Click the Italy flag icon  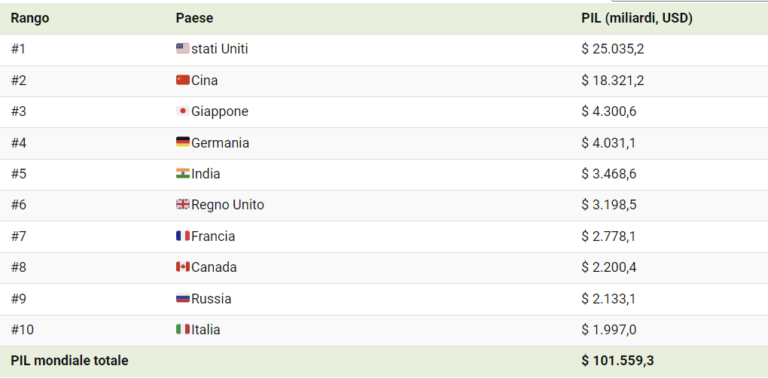pyautogui.click(x=183, y=330)
